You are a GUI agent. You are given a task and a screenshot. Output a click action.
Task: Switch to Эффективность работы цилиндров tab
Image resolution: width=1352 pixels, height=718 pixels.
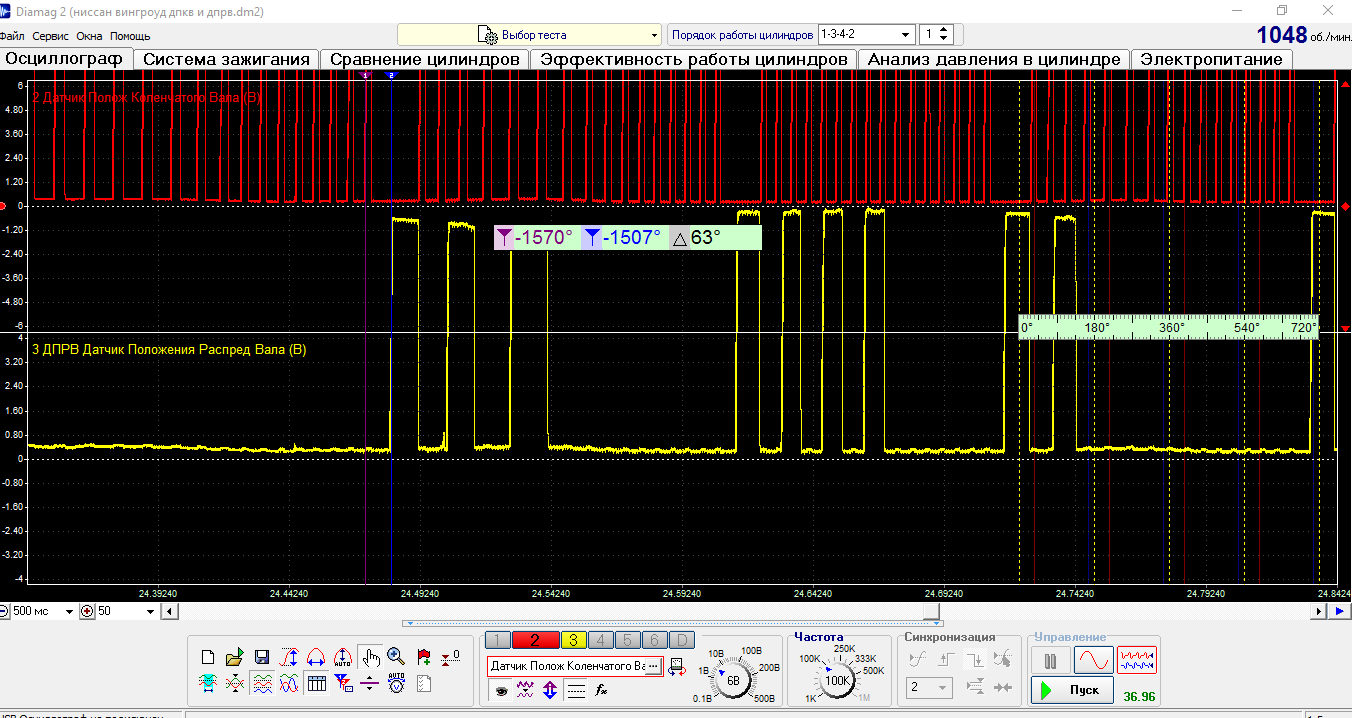694,59
